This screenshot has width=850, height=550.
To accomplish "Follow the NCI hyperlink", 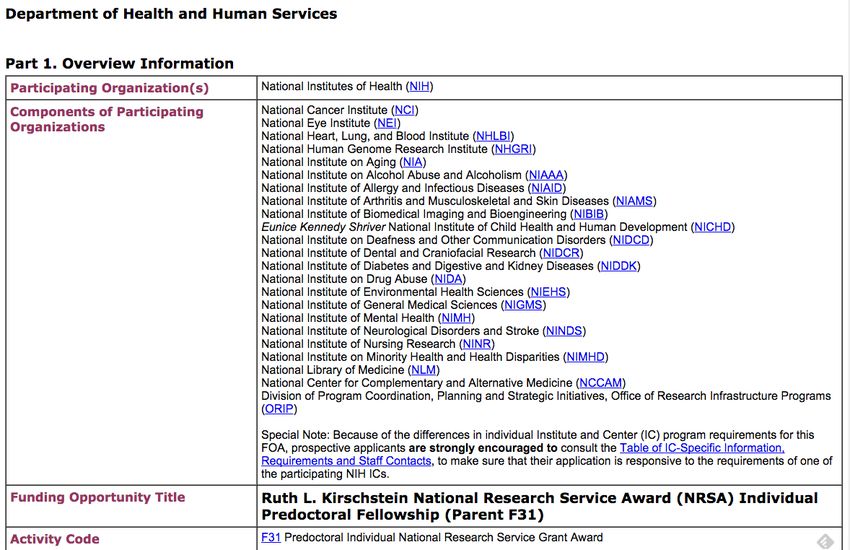I will [x=404, y=110].
